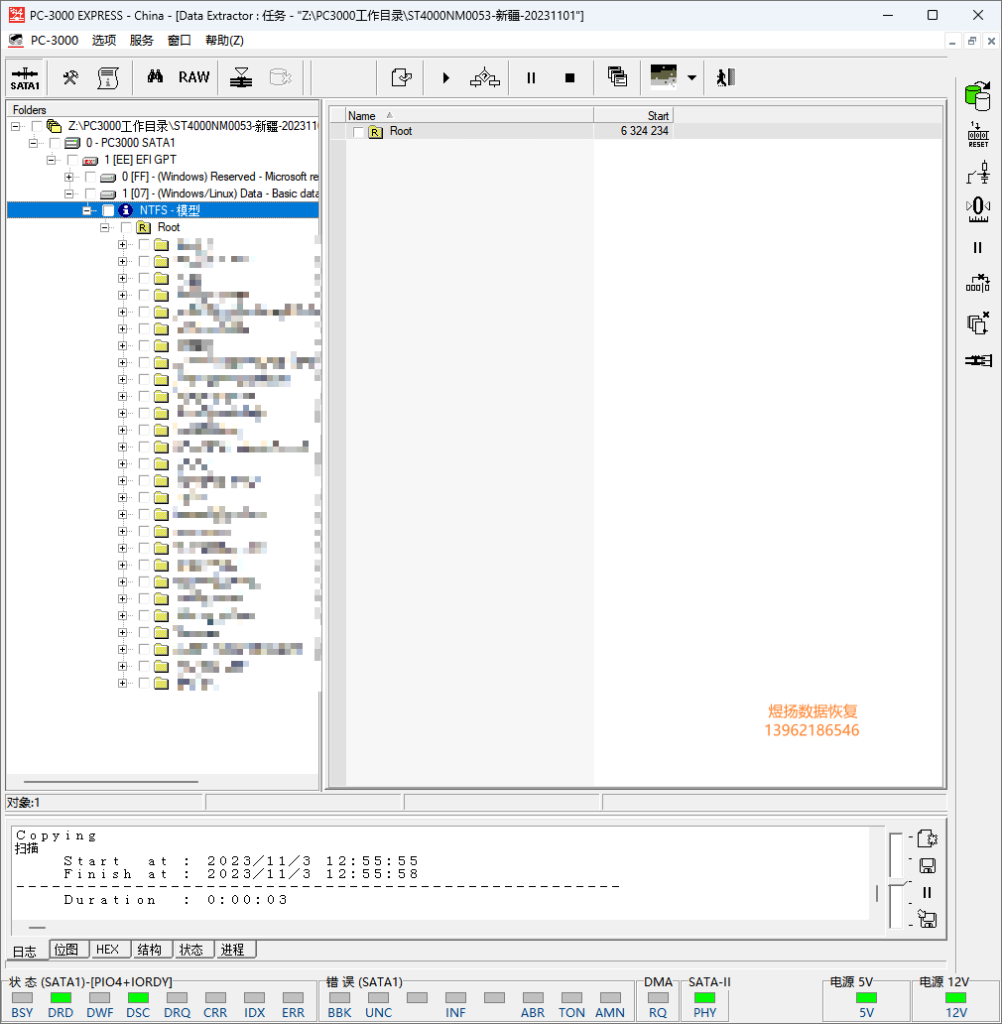Check the box for task folder root node

coord(37,126)
